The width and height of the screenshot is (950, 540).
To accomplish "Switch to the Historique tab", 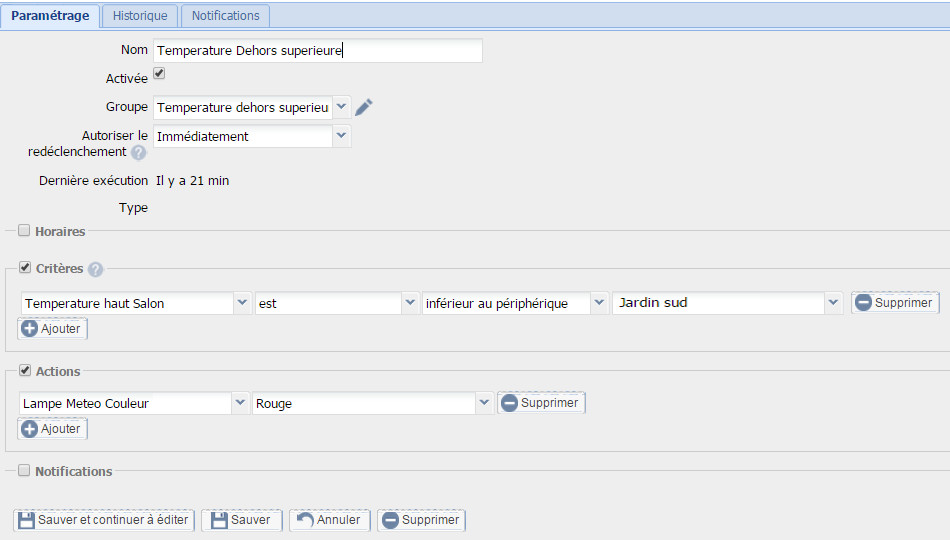I will 140,16.
